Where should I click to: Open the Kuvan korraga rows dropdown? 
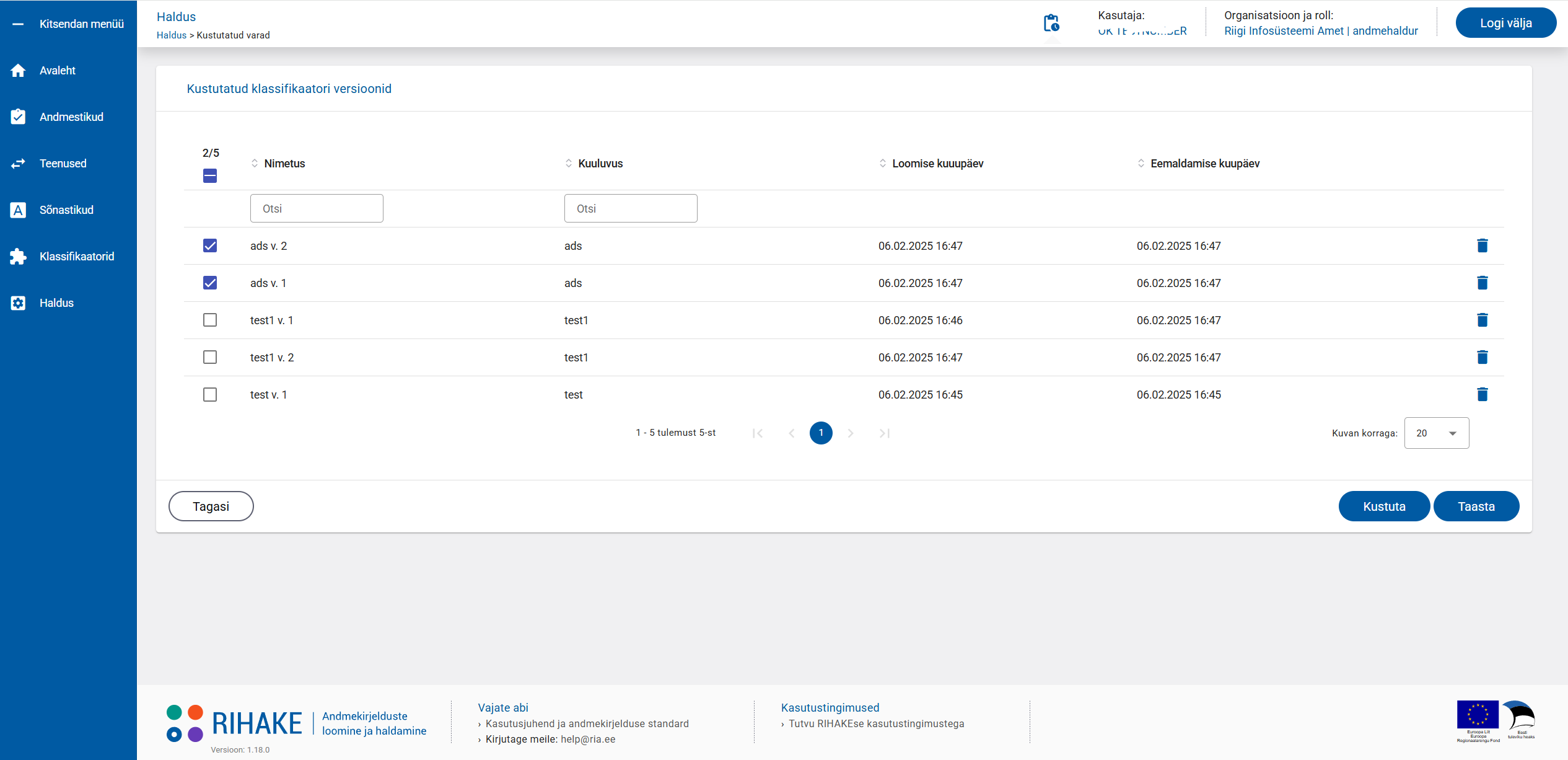point(1436,433)
